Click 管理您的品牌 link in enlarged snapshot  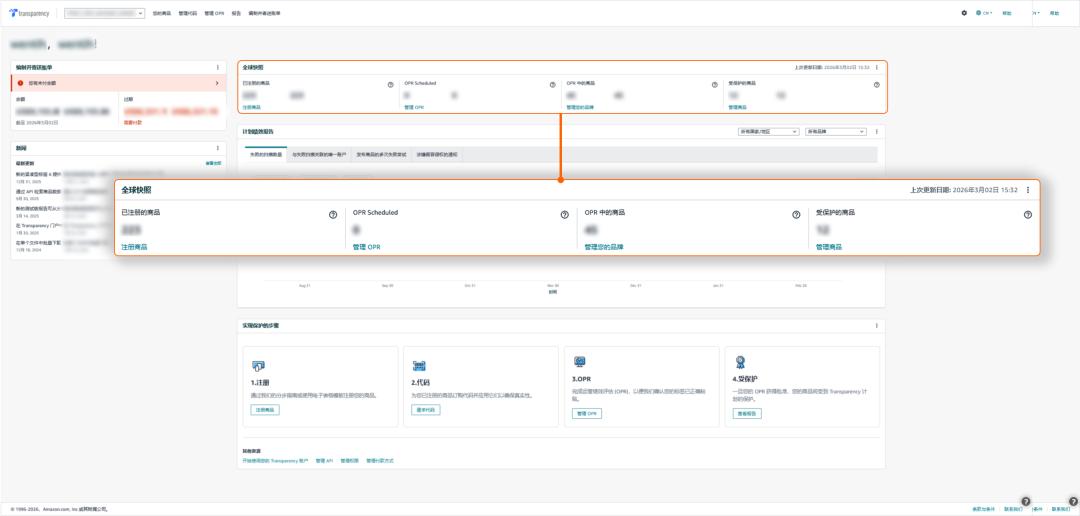[603, 246]
